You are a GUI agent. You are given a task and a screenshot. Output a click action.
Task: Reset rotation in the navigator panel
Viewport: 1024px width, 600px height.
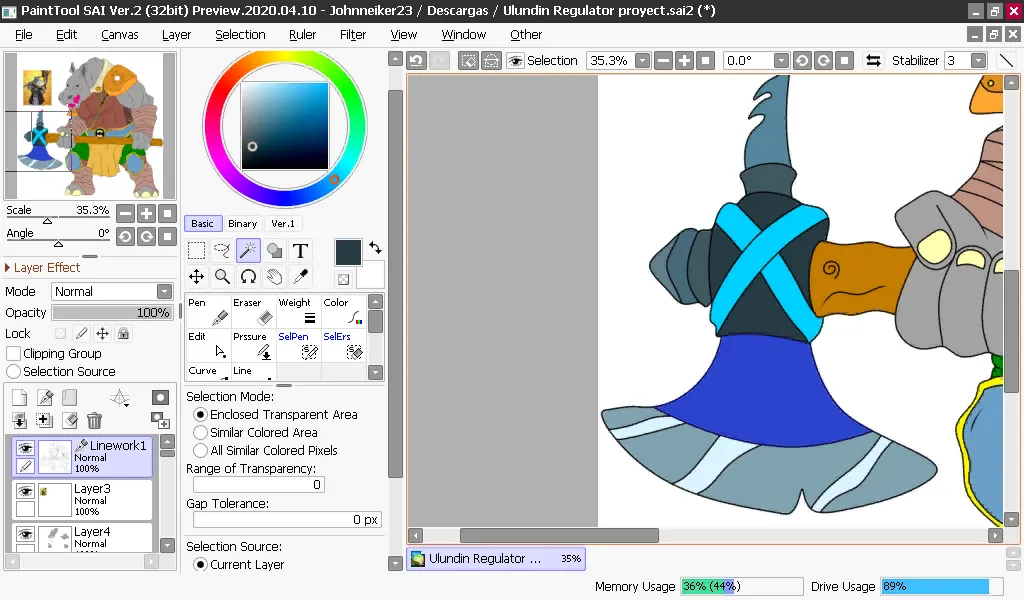pyautogui.click(x=168, y=236)
